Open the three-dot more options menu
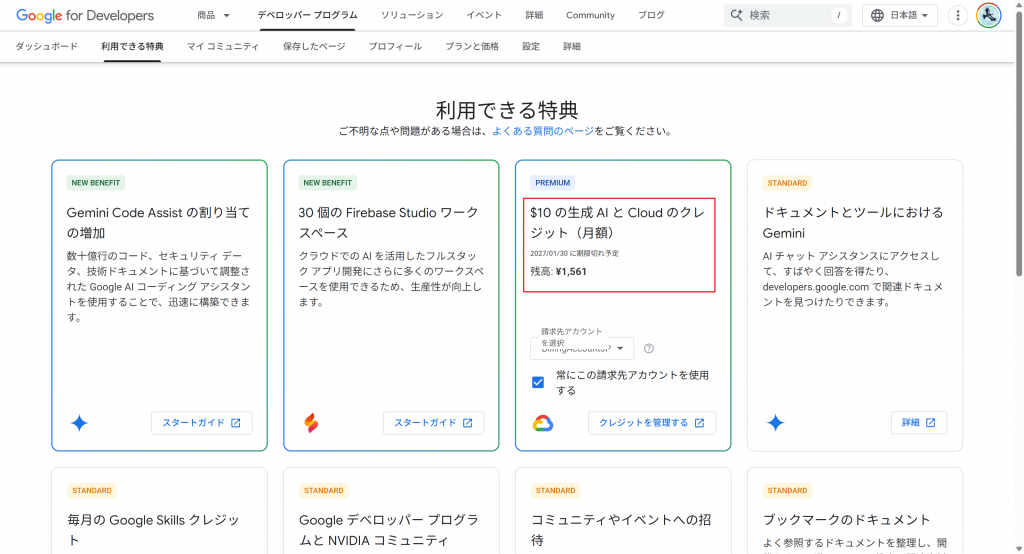This screenshot has width=1024, height=554. point(958,15)
